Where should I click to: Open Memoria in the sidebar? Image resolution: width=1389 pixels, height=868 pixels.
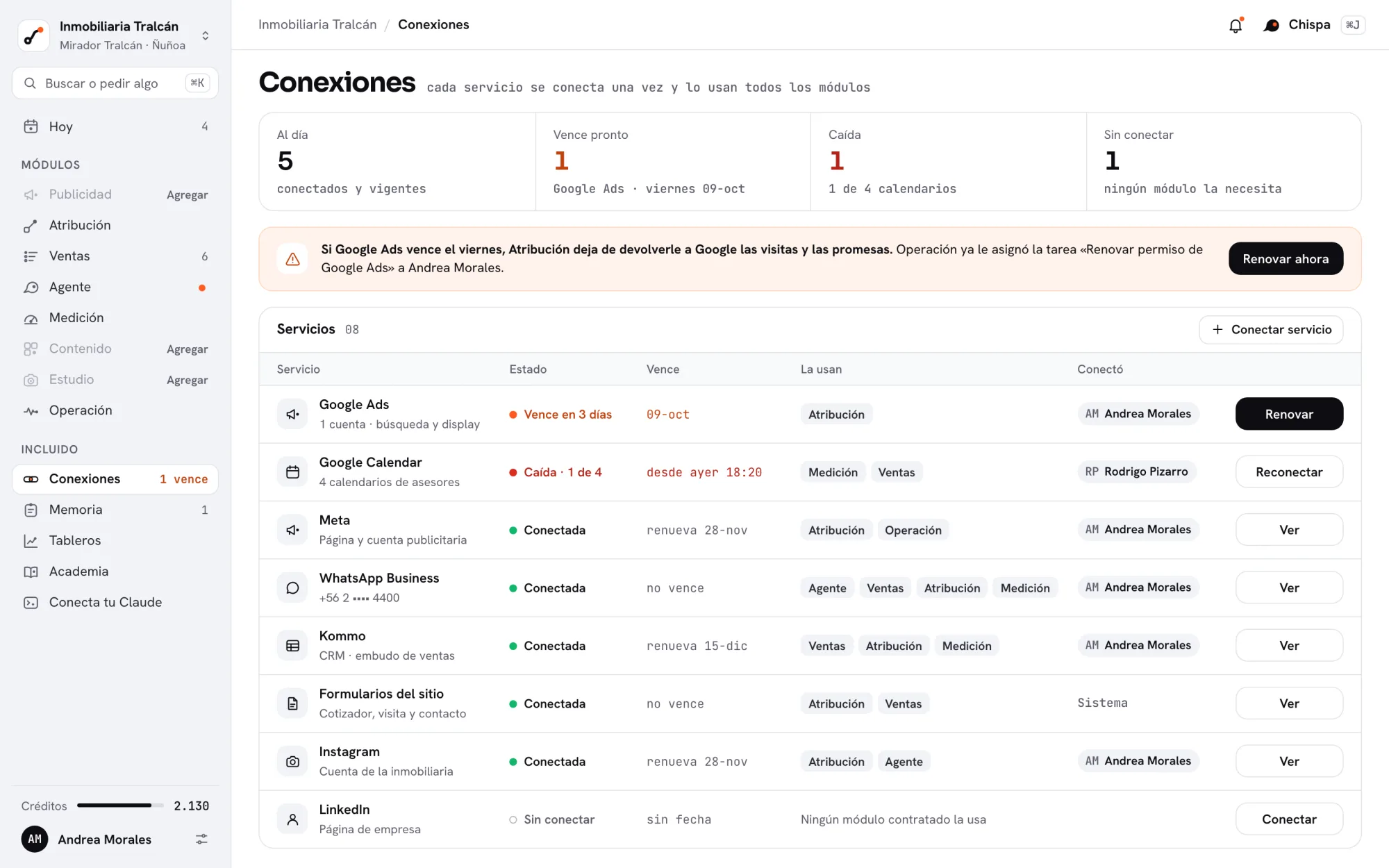pyautogui.click(x=115, y=510)
